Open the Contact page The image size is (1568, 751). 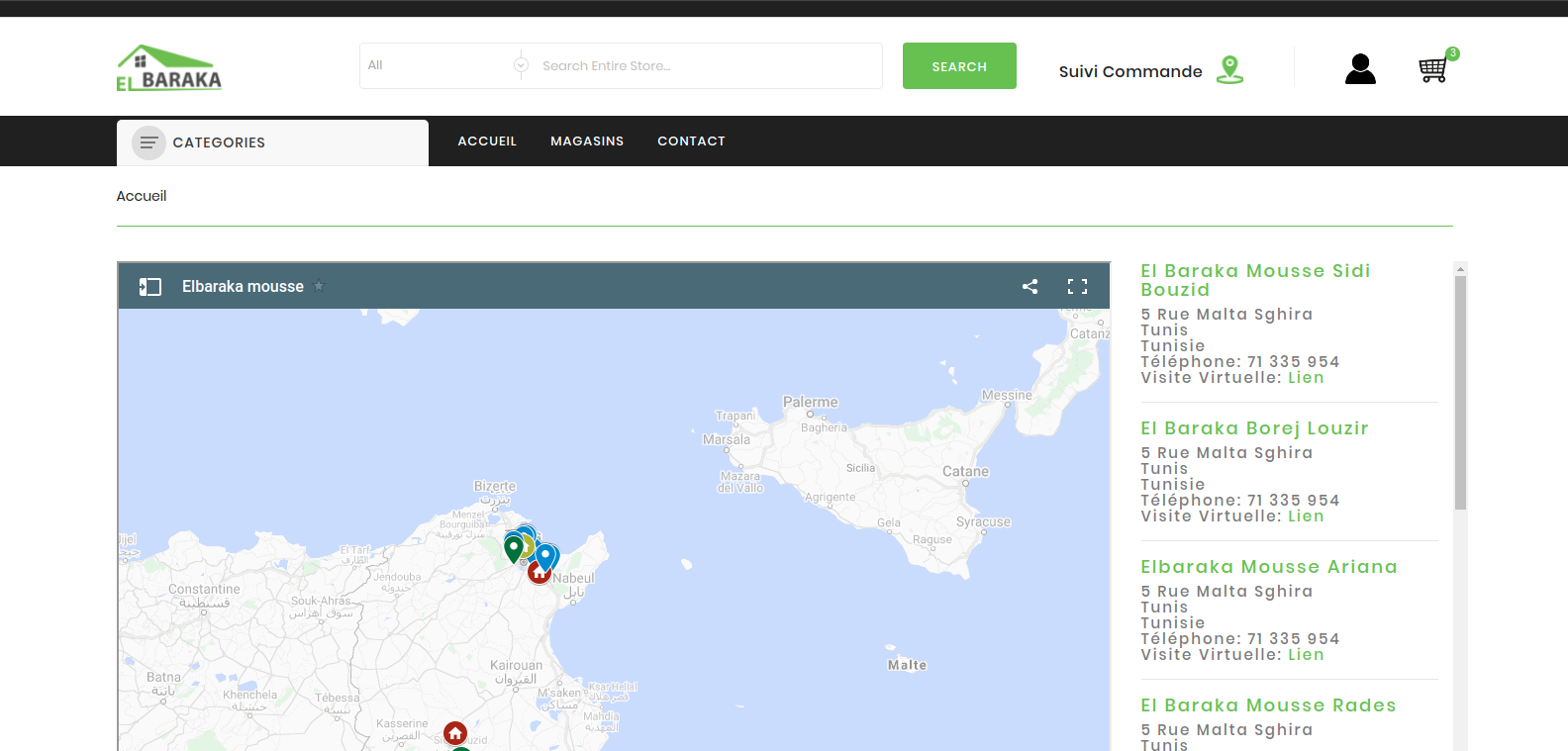point(691,141)
